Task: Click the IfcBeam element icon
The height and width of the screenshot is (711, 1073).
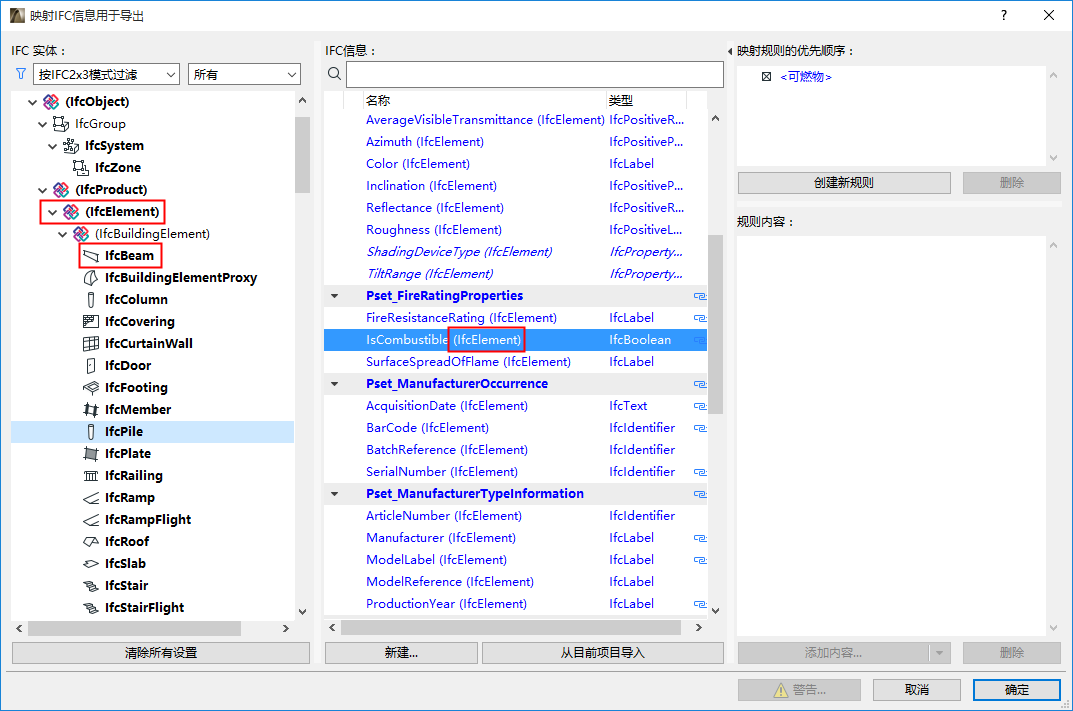Action: [x=91, y=256]
